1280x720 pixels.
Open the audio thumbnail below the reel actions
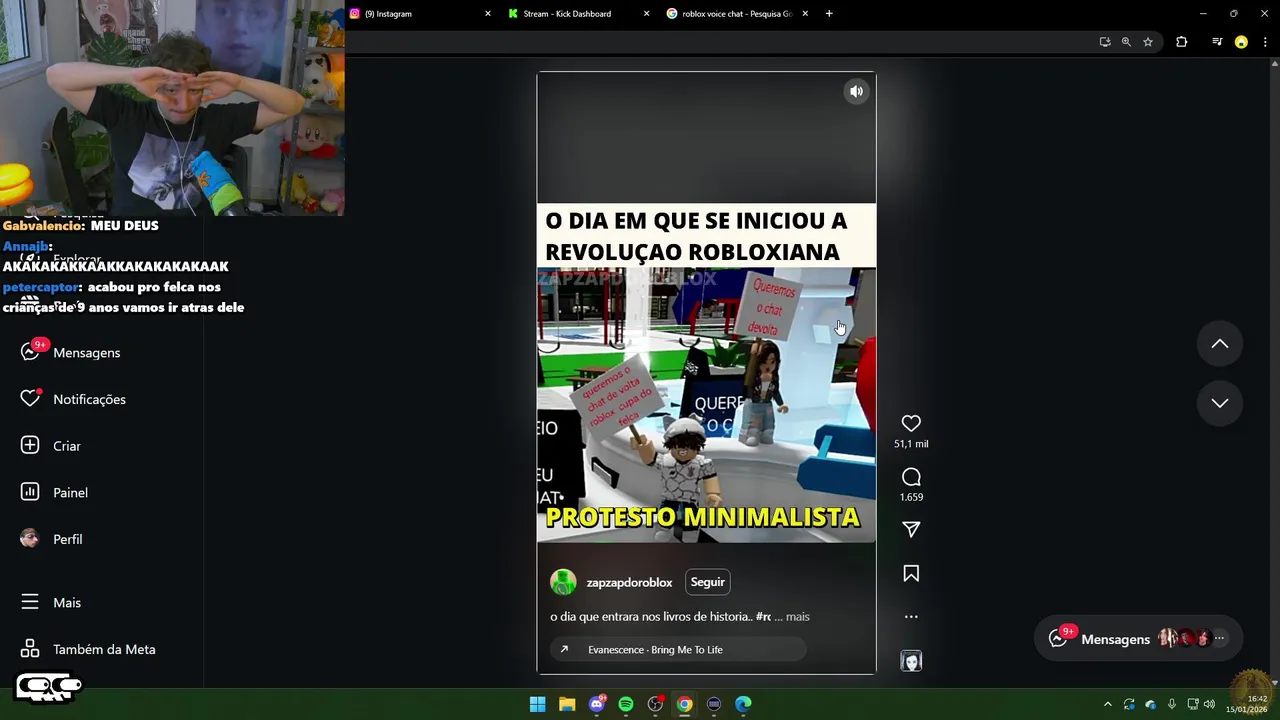(x=911, y=661)
